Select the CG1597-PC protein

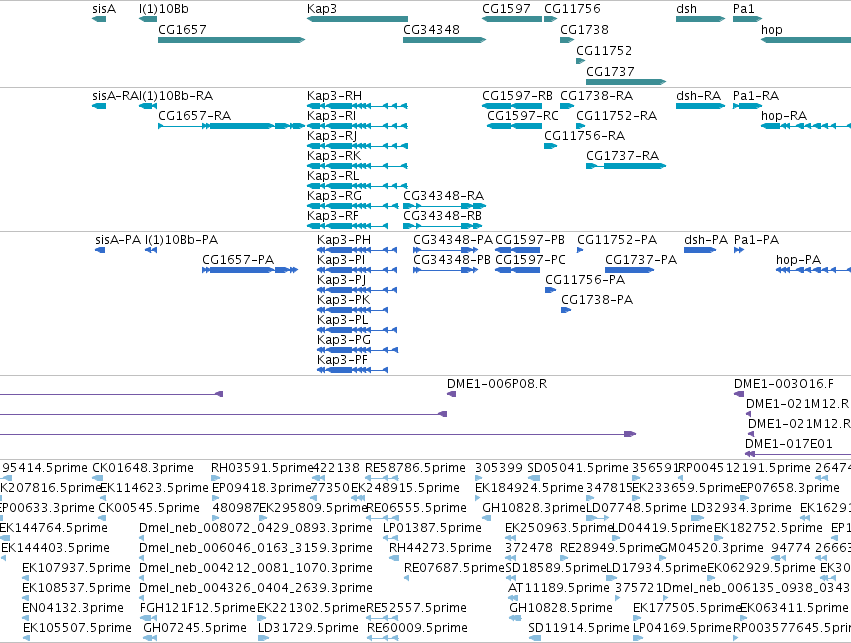(x=518, y=270)
